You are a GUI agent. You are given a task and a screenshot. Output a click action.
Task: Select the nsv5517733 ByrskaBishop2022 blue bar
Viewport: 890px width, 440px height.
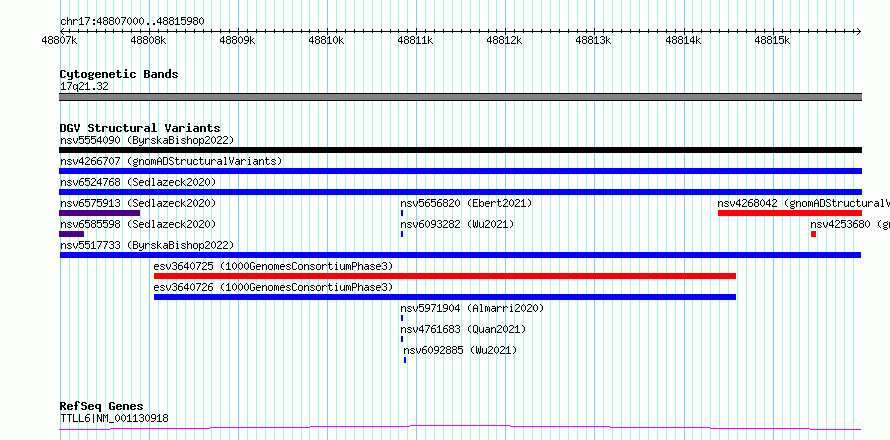[460, 255]
